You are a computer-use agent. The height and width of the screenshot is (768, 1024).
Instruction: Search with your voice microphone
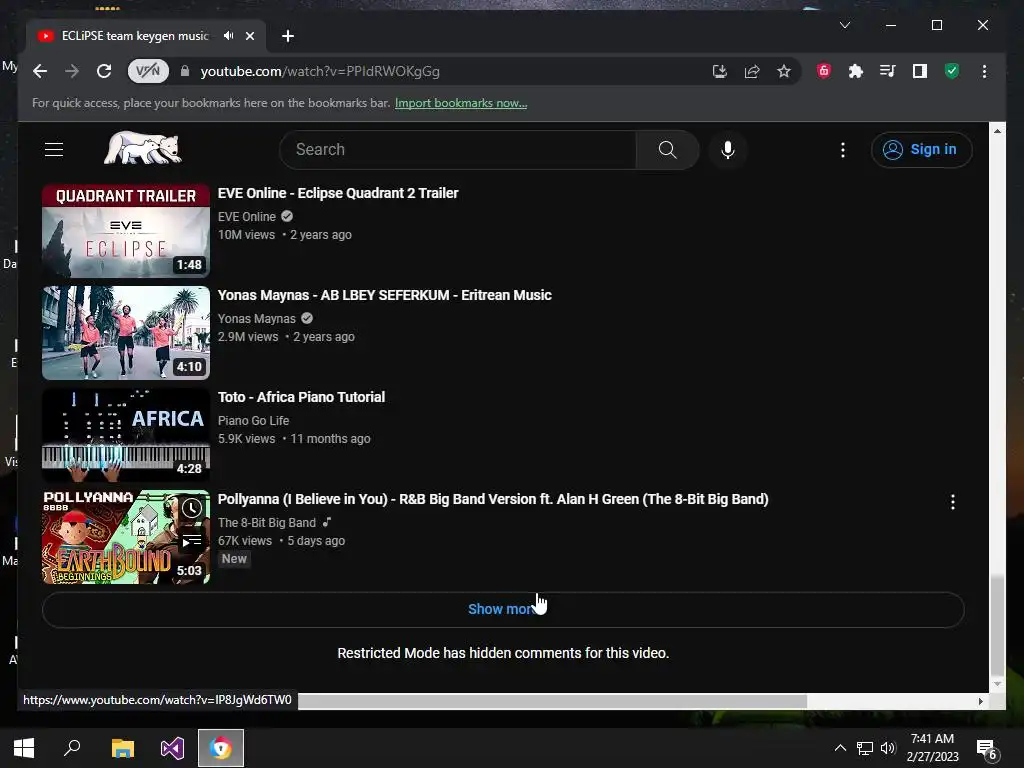point(728,150)
